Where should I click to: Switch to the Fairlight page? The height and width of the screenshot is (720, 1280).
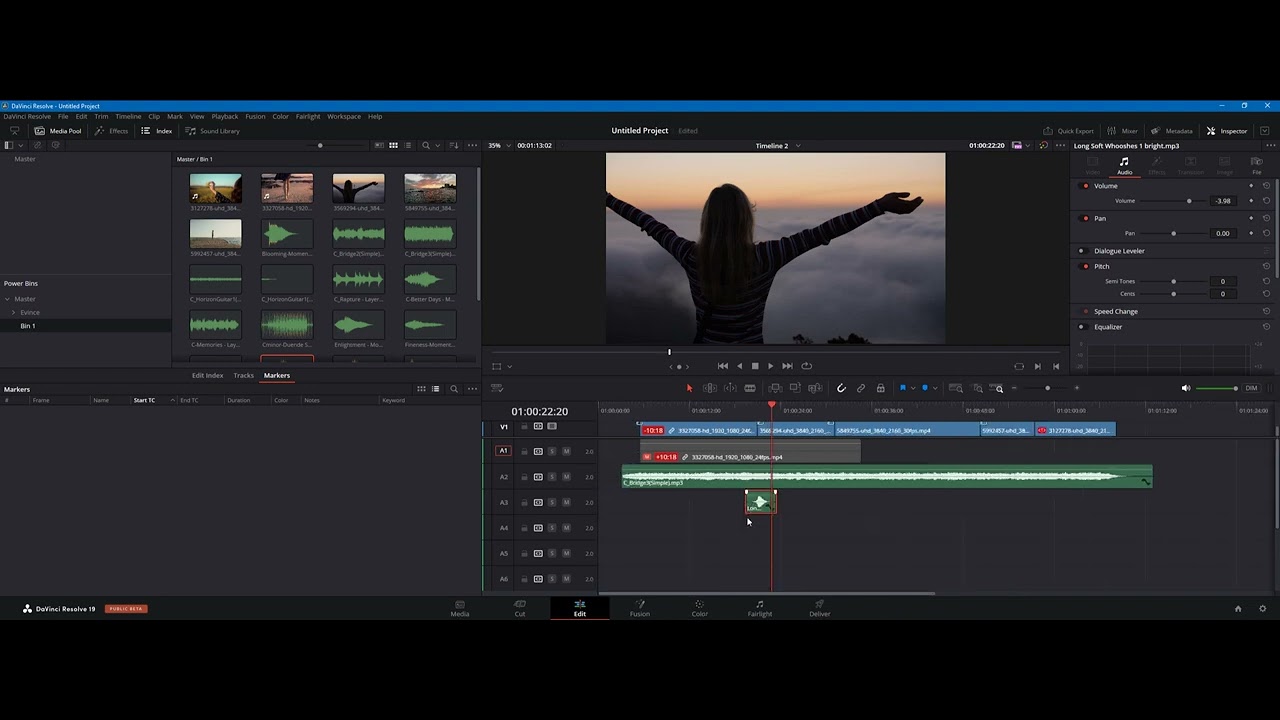(760, 608)
